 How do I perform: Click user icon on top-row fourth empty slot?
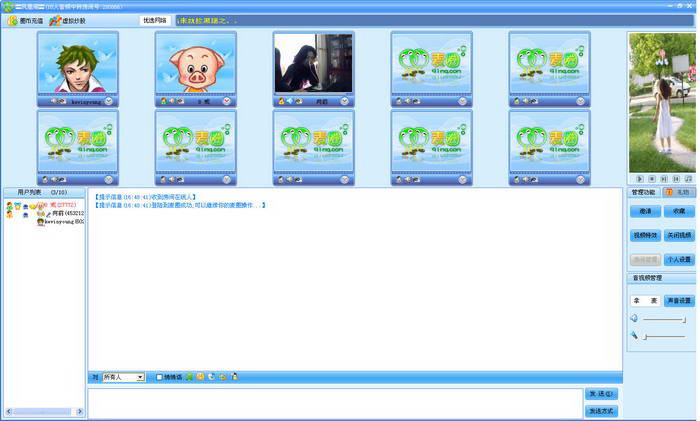click(399, 101)
